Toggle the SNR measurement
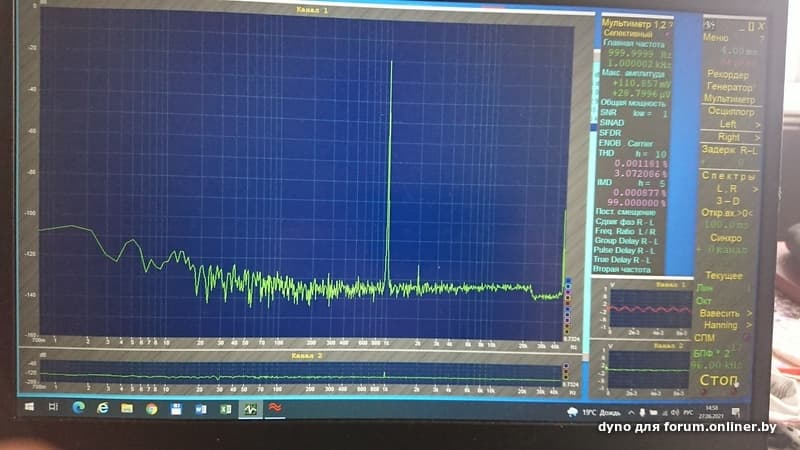 click(x=608, y=113)
